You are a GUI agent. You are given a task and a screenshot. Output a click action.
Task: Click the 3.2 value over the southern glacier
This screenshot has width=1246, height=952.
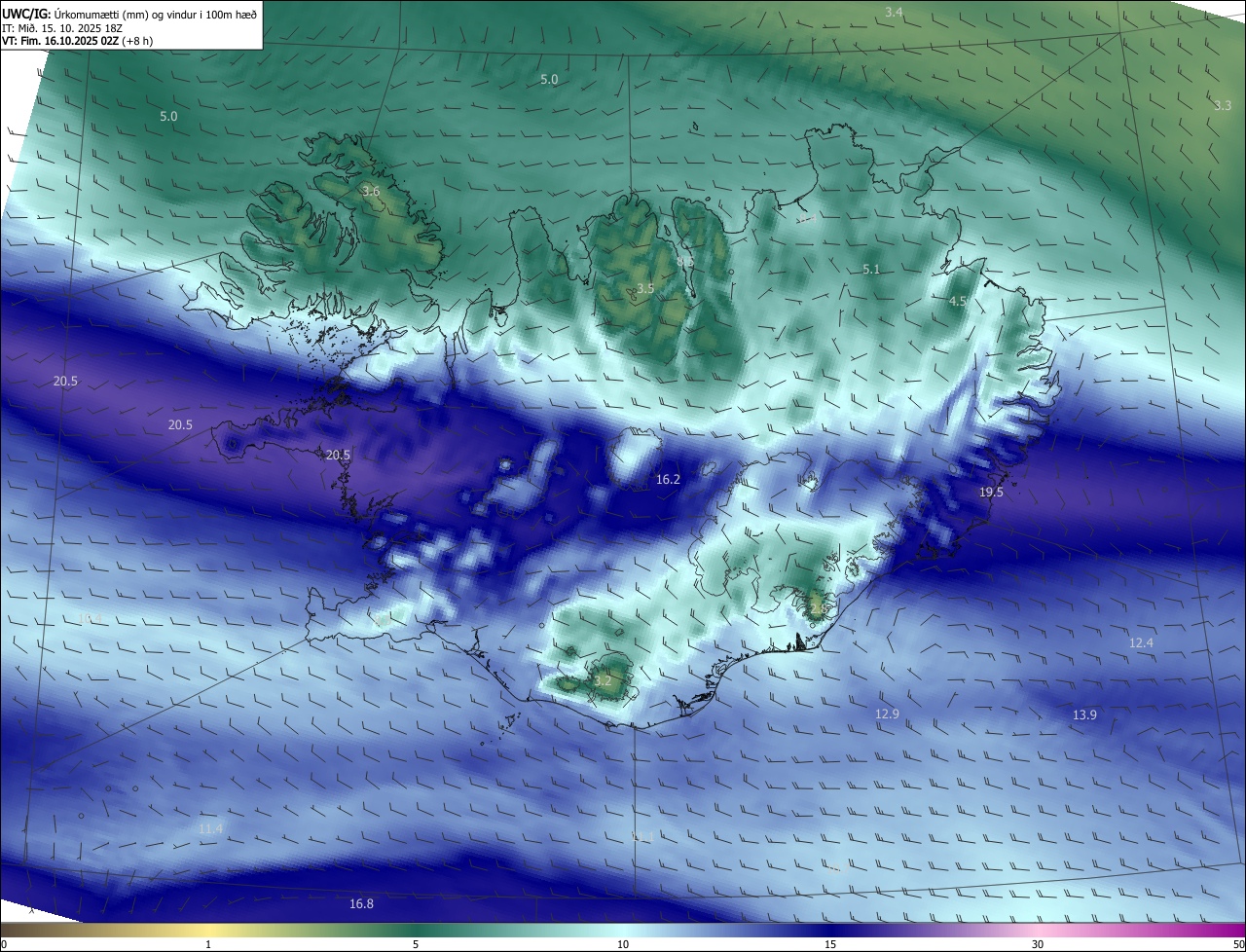coord(603,681)
